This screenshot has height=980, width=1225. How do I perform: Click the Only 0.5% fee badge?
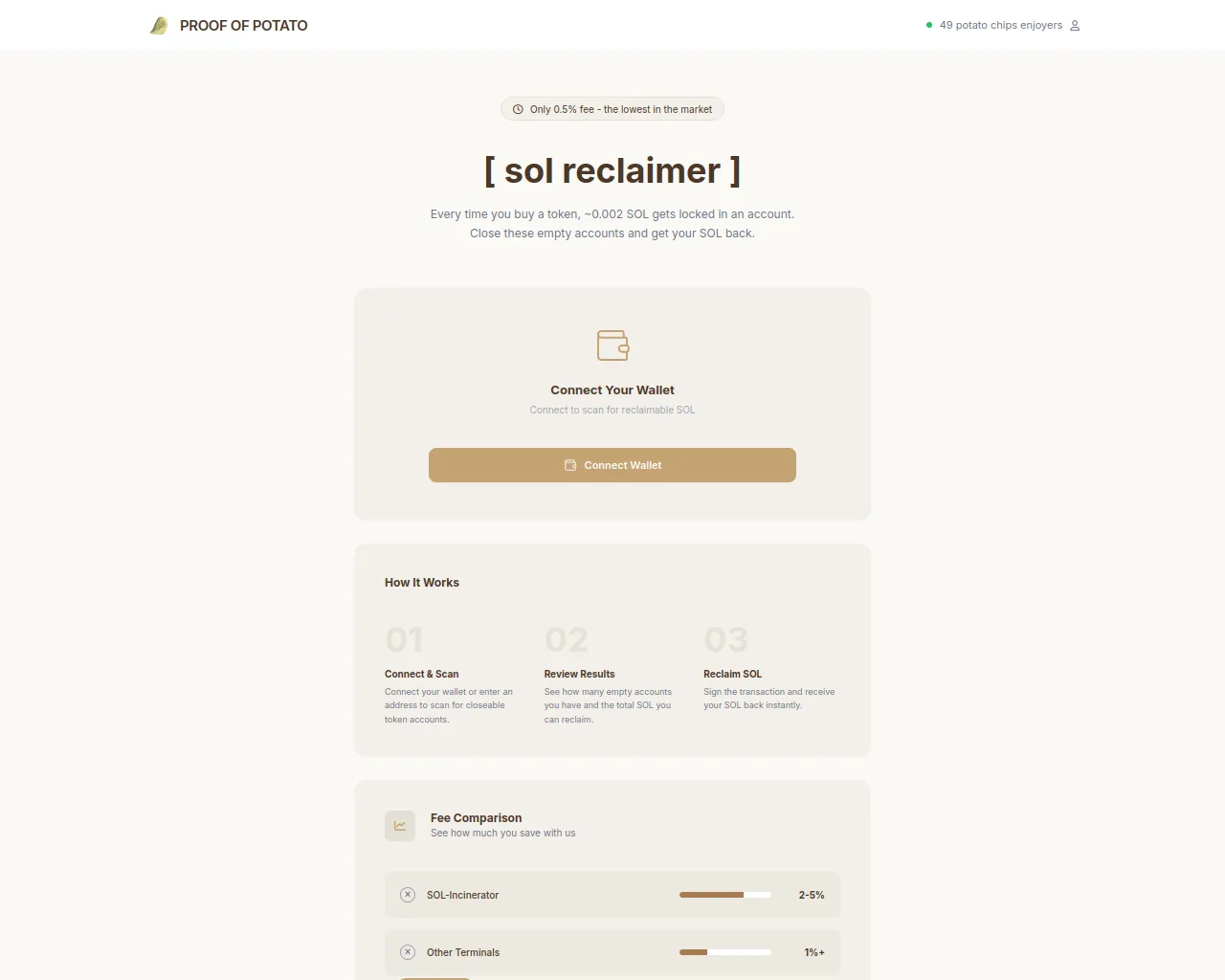pos(612,109)
